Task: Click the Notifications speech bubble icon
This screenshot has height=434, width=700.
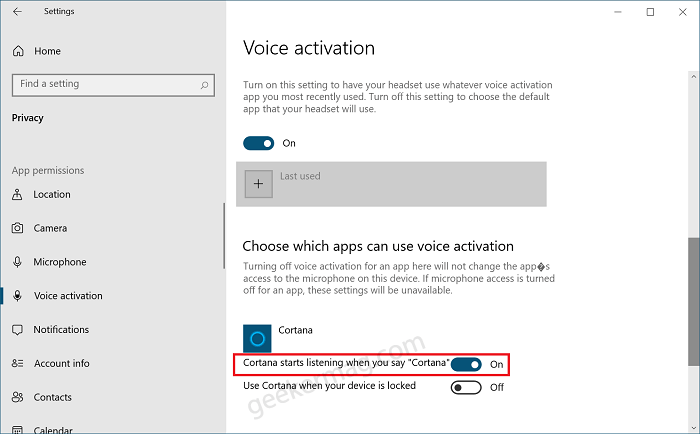Action: [17, 330]
